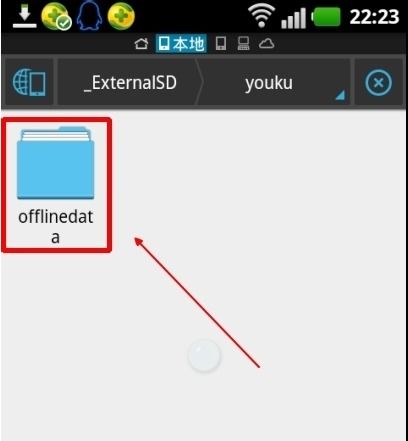Open the computer network tab icon

(243, 44)
